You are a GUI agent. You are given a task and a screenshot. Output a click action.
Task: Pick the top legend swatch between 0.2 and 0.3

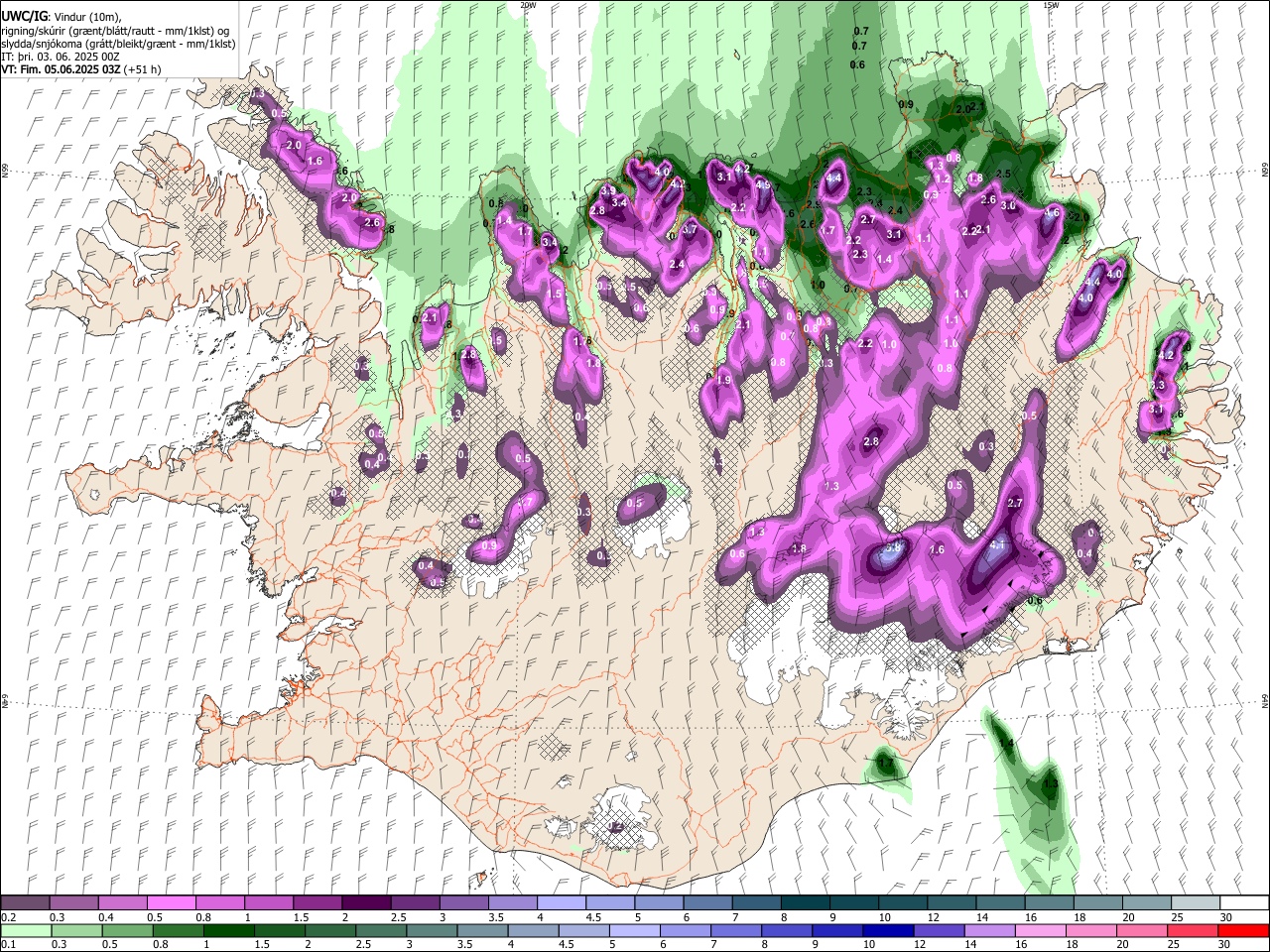[x=25, y=903]
